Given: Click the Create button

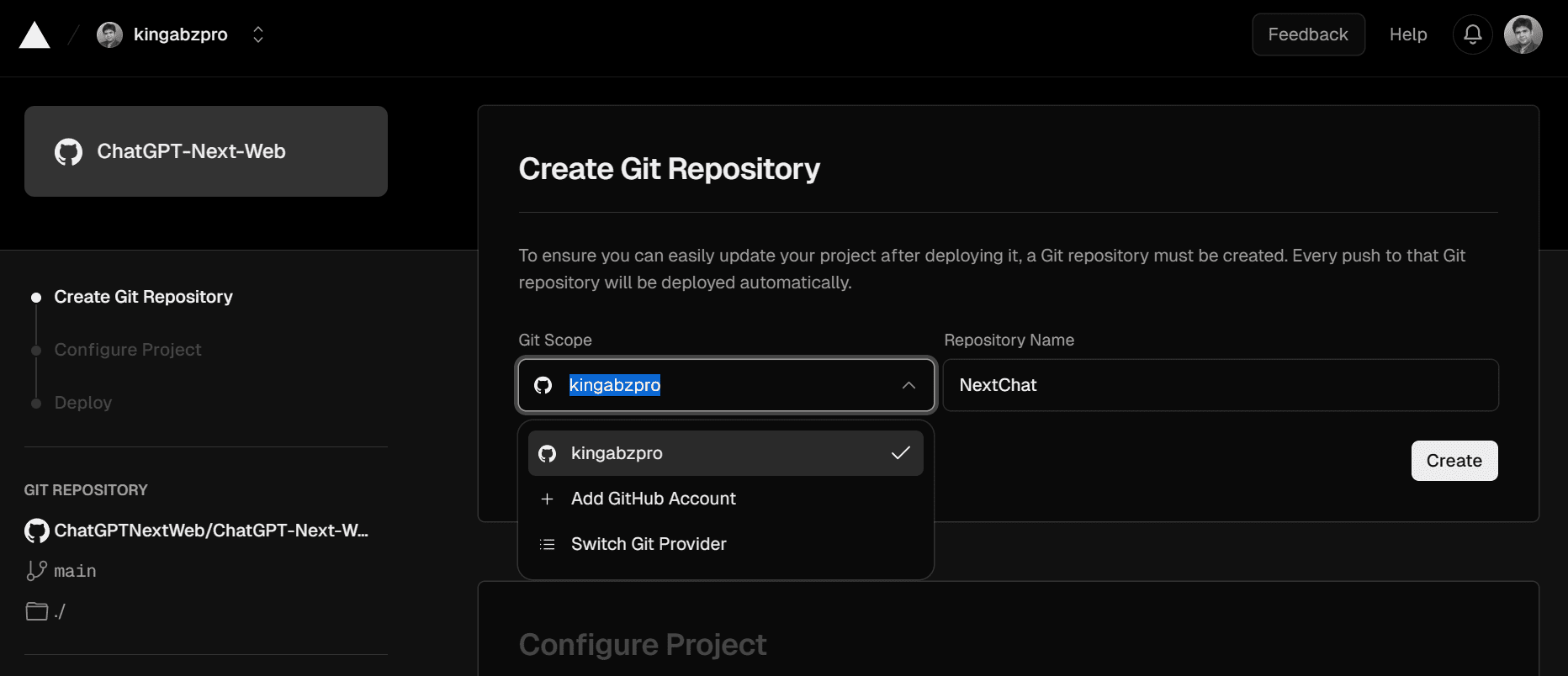Looking at the screenshot, I should point(1454,461).
